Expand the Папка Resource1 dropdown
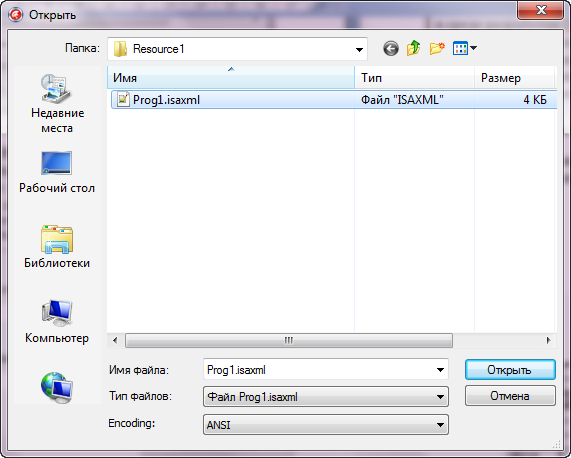The image size is (571, 458). [359, 49]
